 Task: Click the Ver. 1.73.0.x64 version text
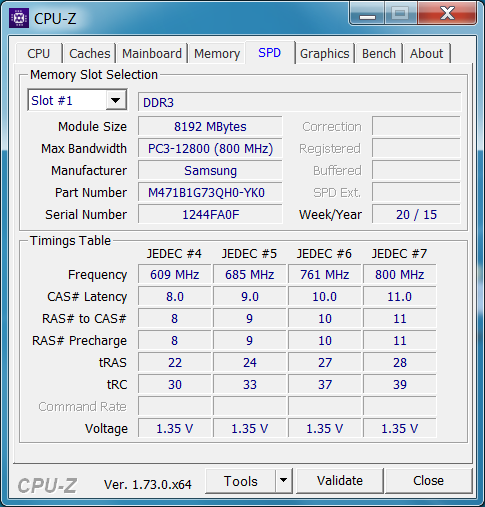148,485
